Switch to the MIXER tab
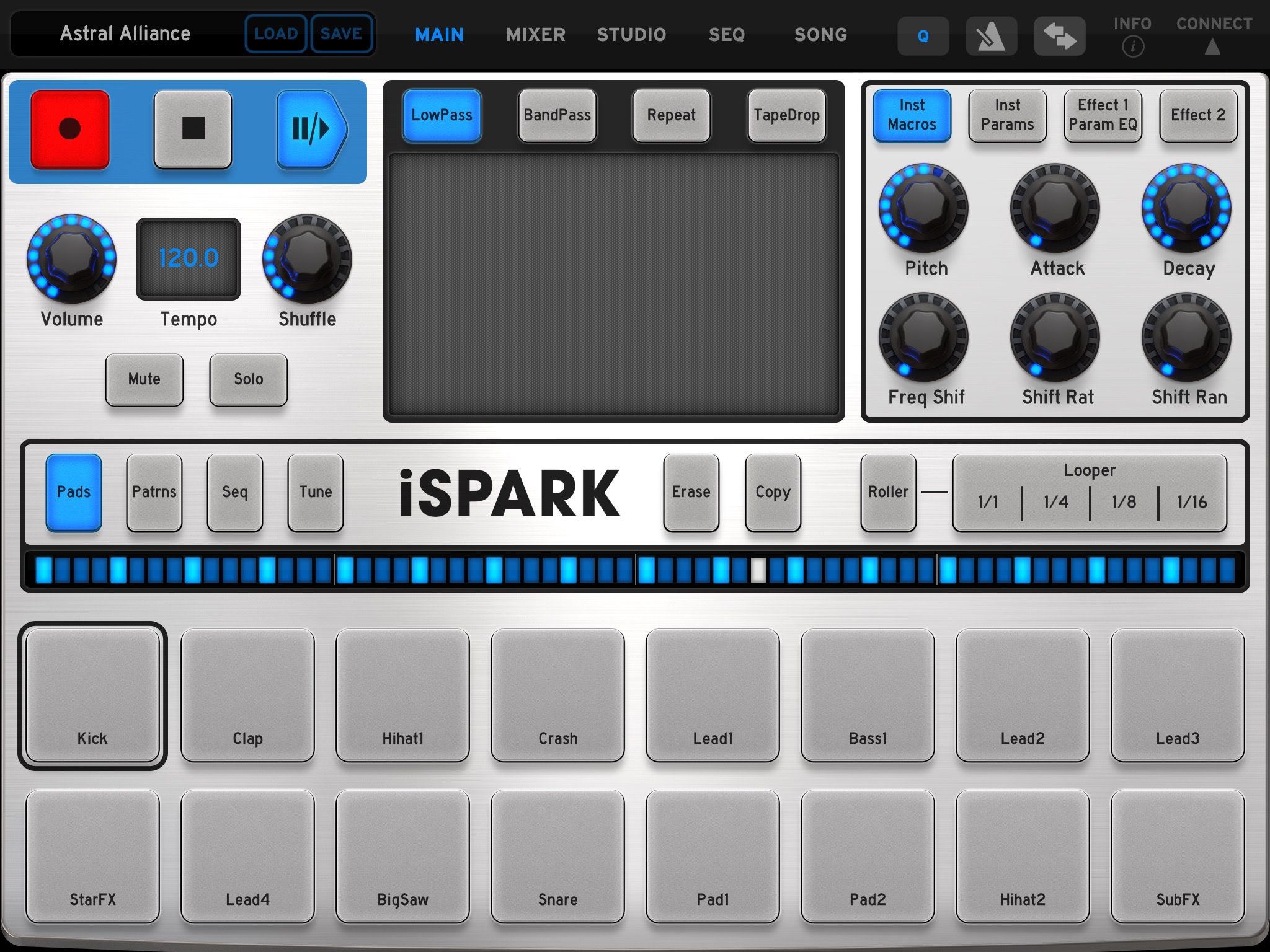This screenshot has width=1270, height=952. [535, 35]
